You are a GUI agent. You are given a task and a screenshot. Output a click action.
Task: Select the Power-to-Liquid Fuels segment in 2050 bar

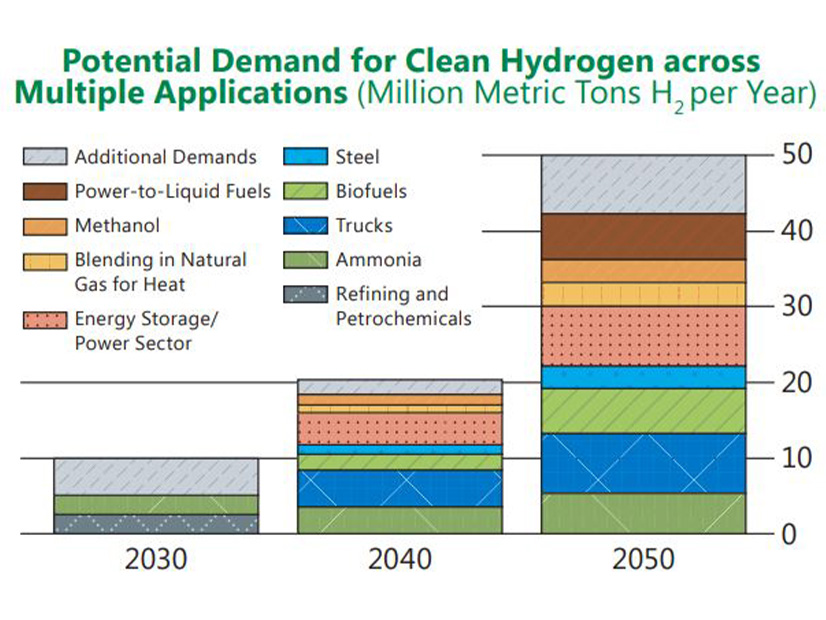[643, 236]
